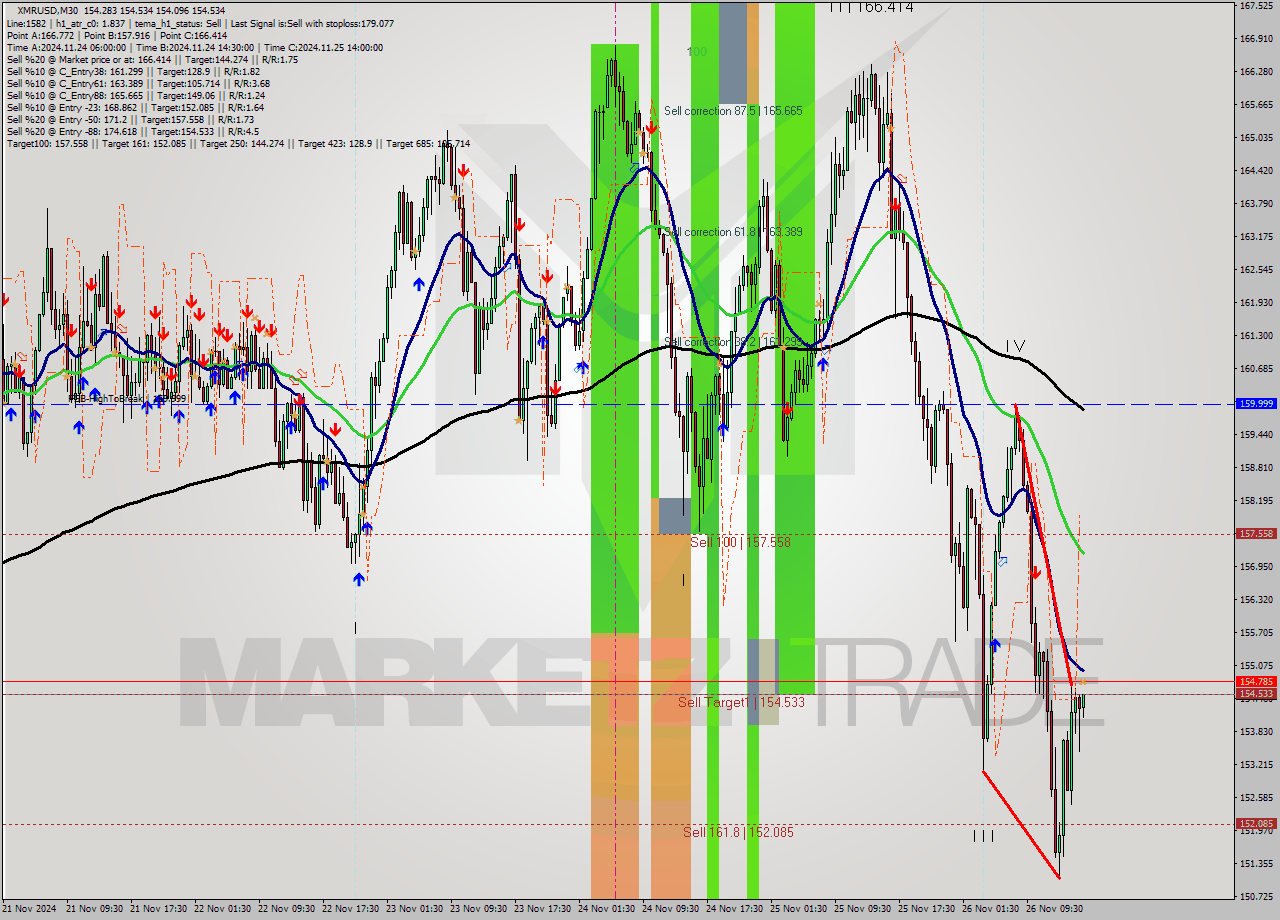
Task: Select the 'Sell %20 @ Entry -50: 171.2' line
Action: tap(129, 119)
